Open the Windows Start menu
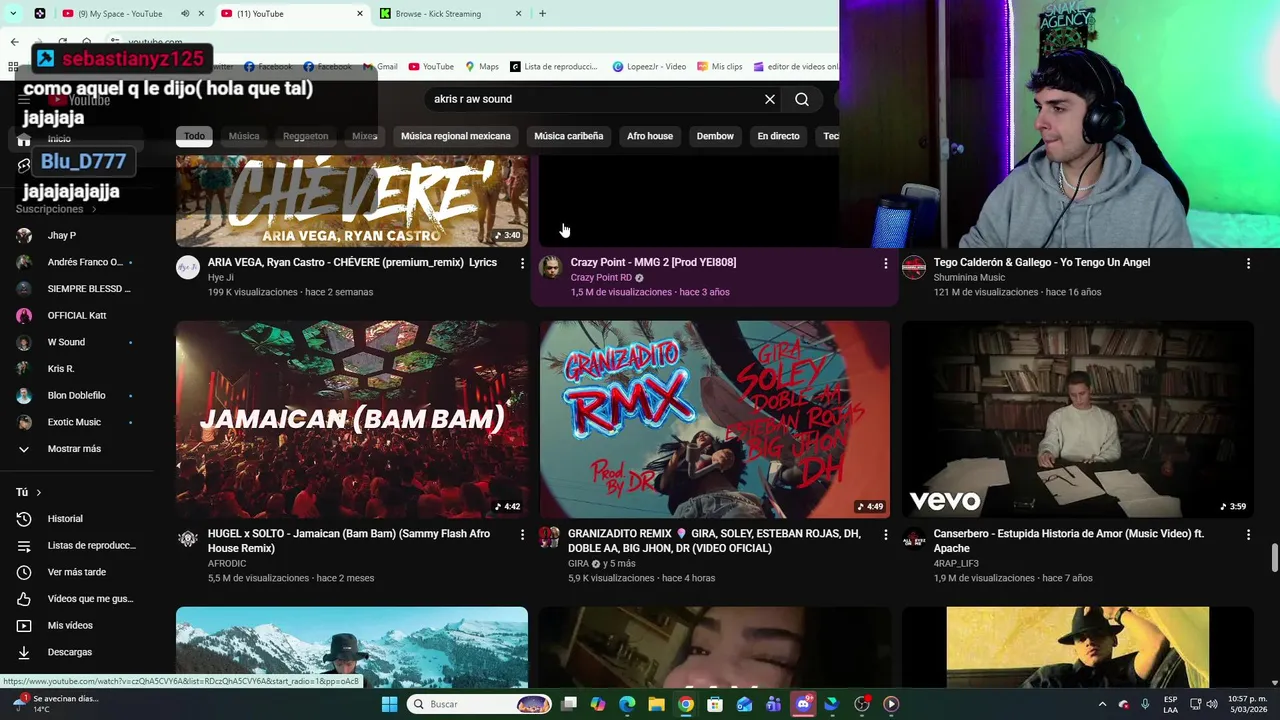The height and width of the screenshot is (720, 1280). pos(389,704)
